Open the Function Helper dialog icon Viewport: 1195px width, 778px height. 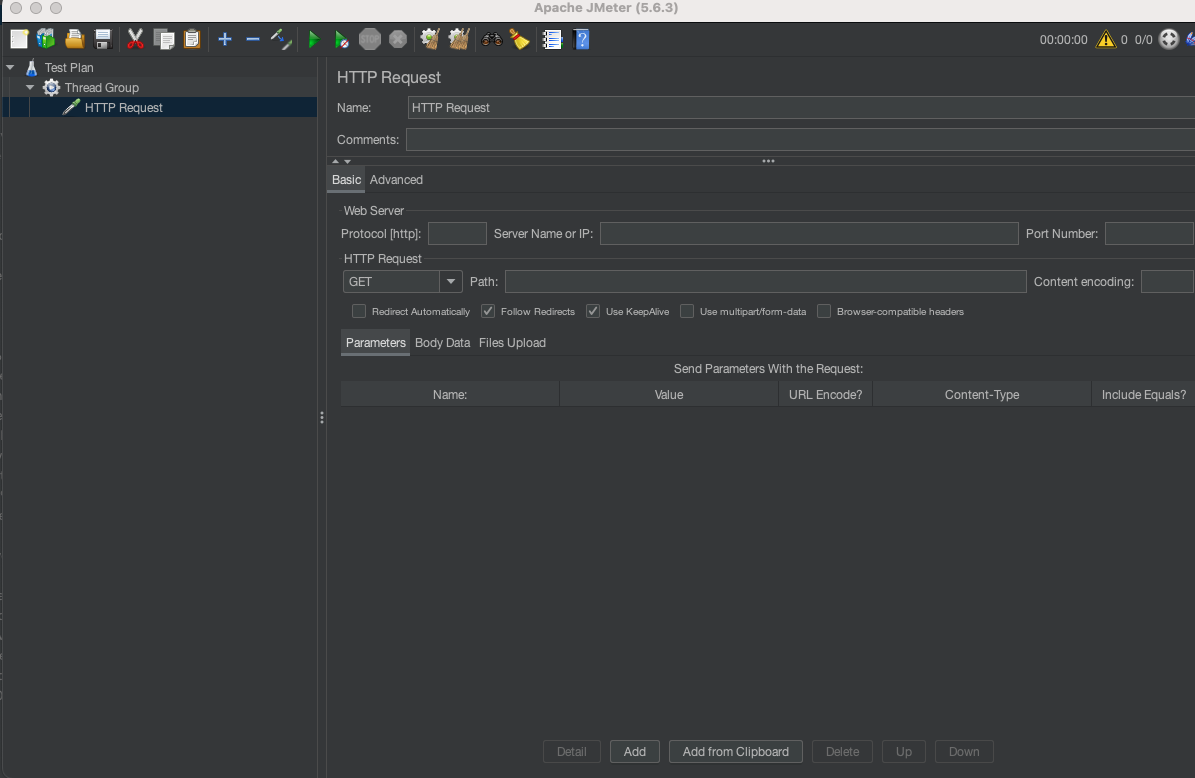click(553, 39)
